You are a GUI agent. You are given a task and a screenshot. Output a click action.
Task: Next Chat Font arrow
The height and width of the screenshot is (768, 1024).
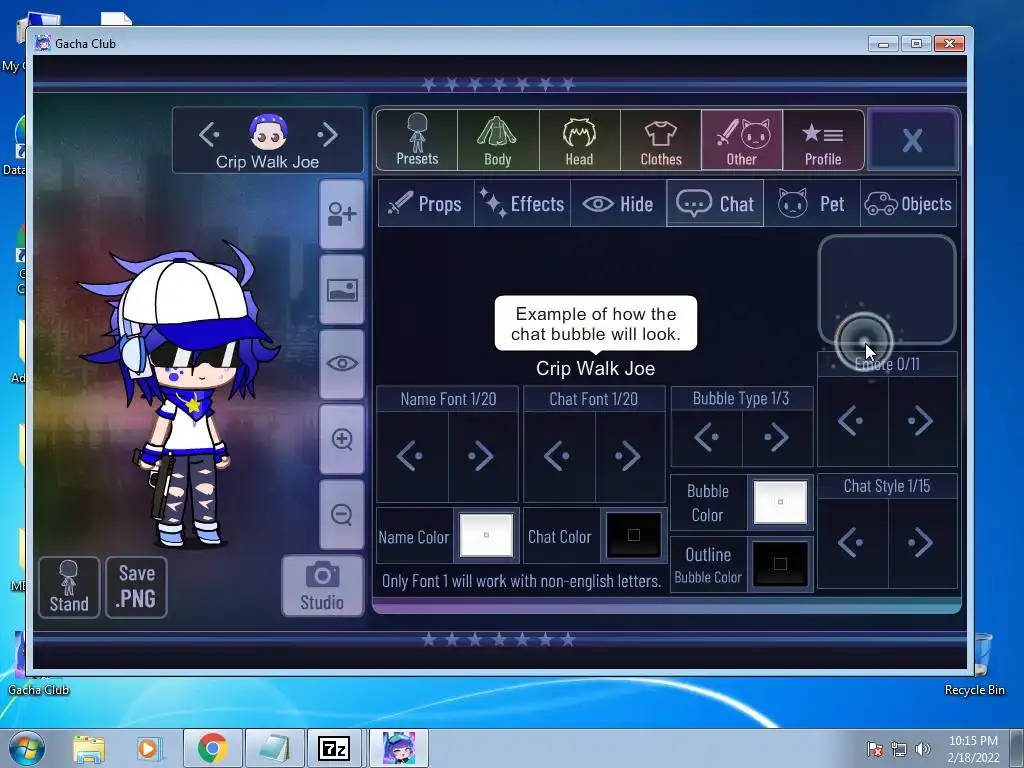click(630, 456)
